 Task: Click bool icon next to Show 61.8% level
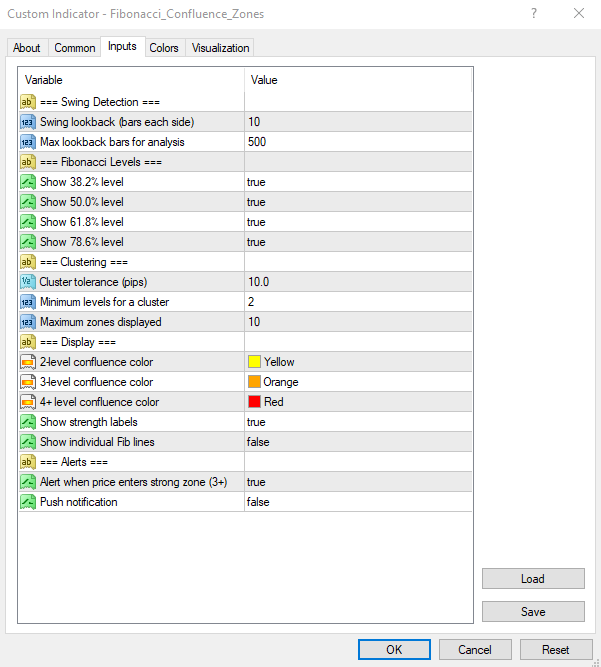(x=28, y=222)
